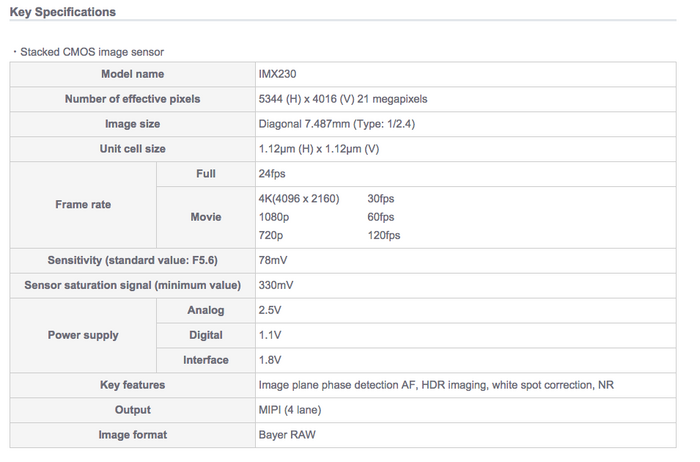
Task: Click the Frame rate row header
Action: (x=83, y=204)
